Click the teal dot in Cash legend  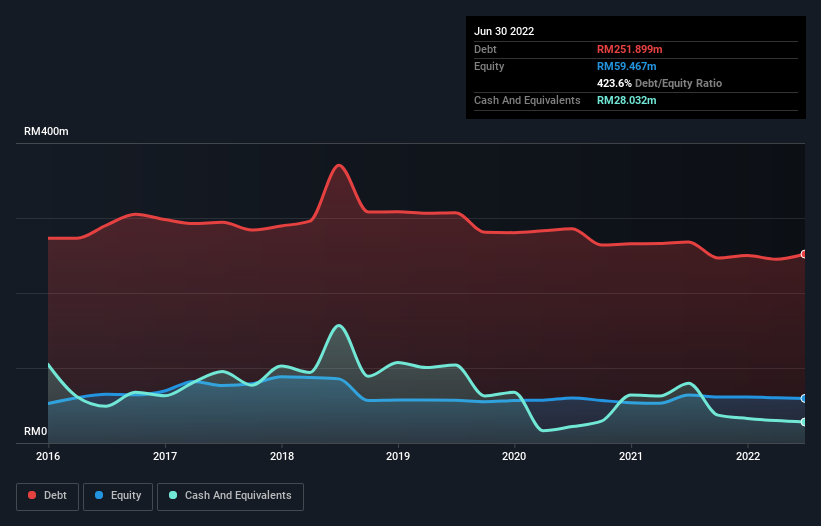pos(173,495)
